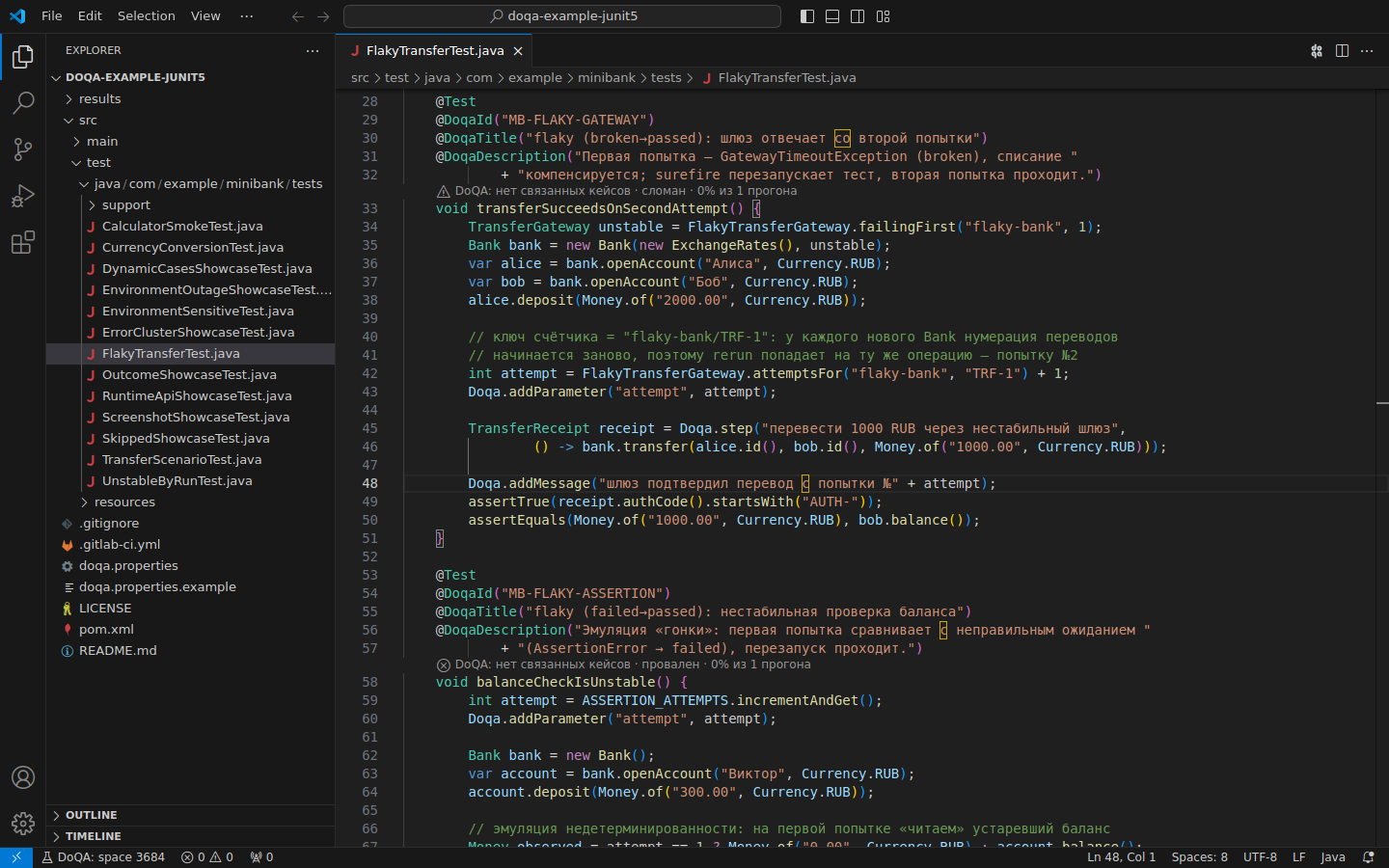The height and width of the screenshot is (868, 1389).
Task: Expand the main folder
Action: (190, 142)
